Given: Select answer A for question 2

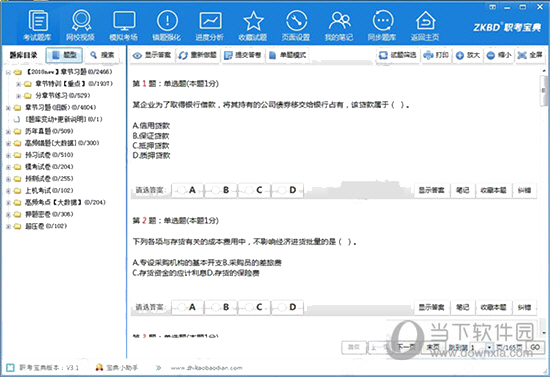Looking at the screenshot, I should click(x=187, y=307).
